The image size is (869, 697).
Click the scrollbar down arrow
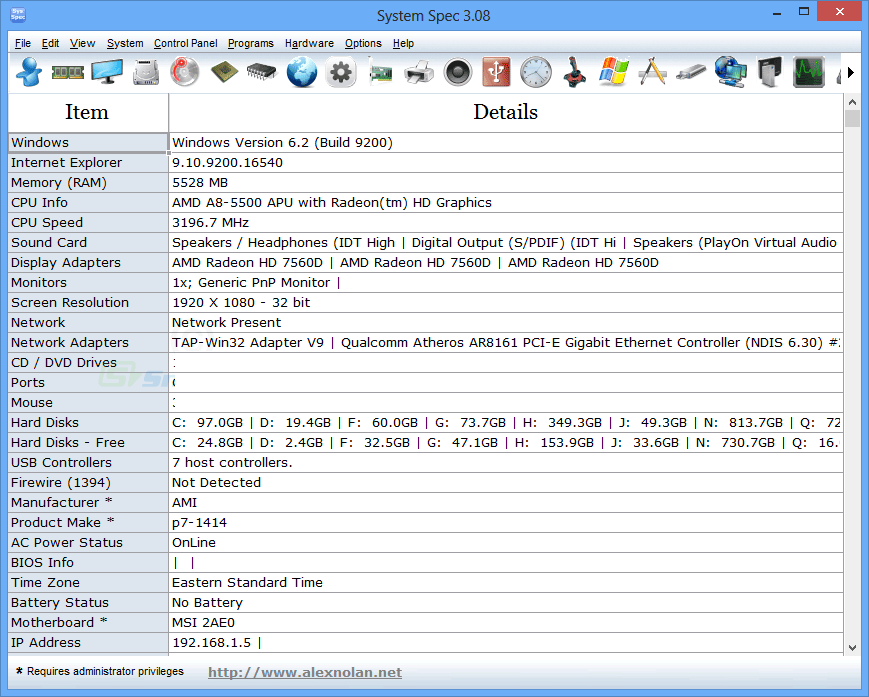[x=852, y=647]
